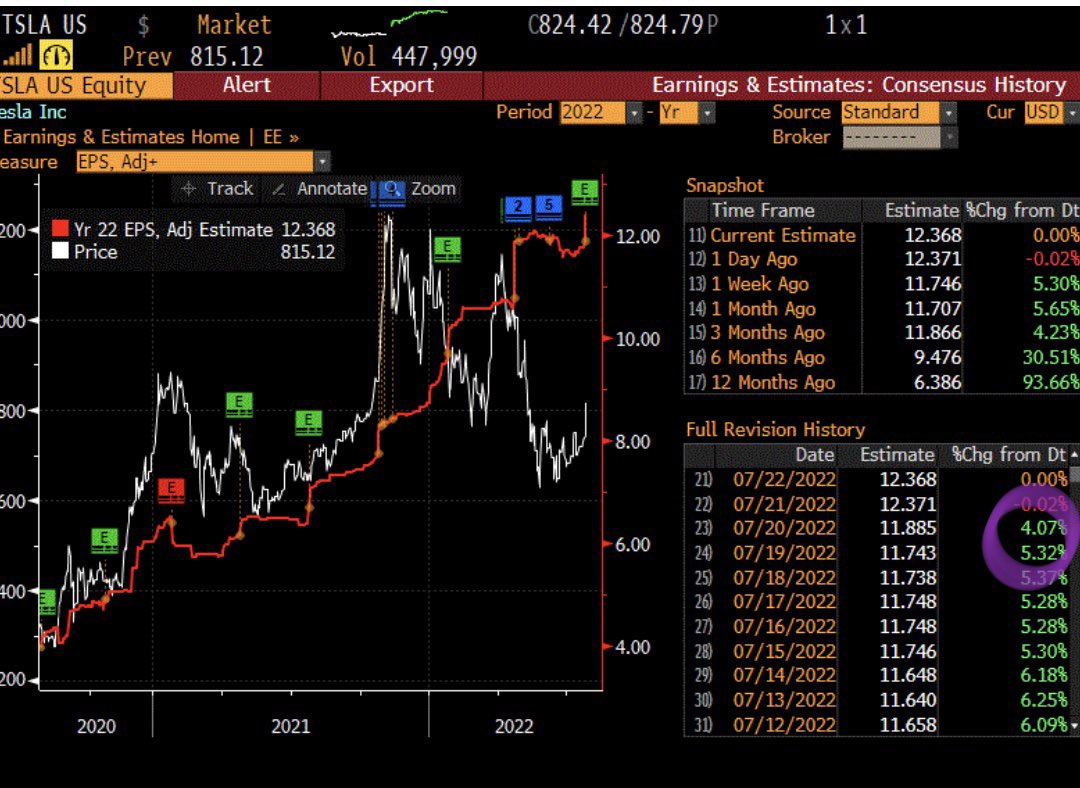Click revision date 07/15/2022

[785, 652]
